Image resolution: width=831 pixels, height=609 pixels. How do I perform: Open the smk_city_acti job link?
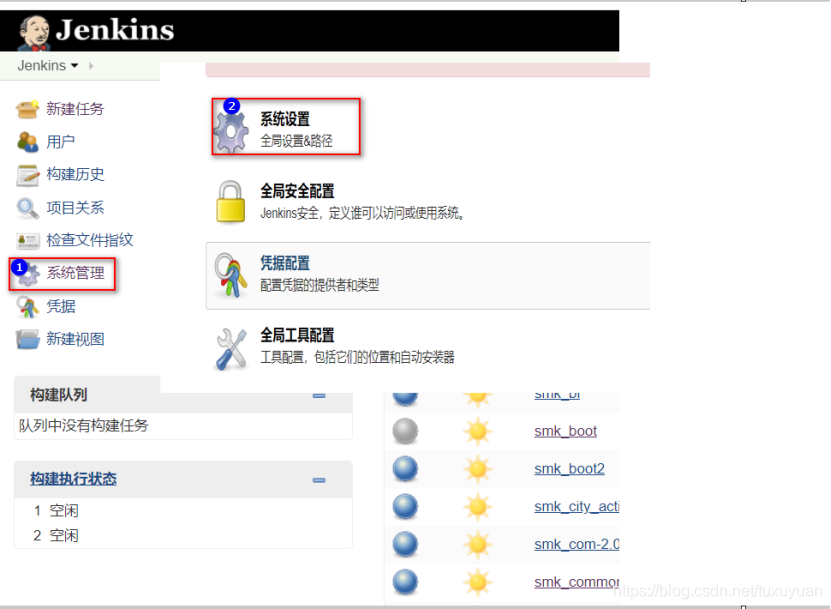pyautogui.click(x=577, y=507)
